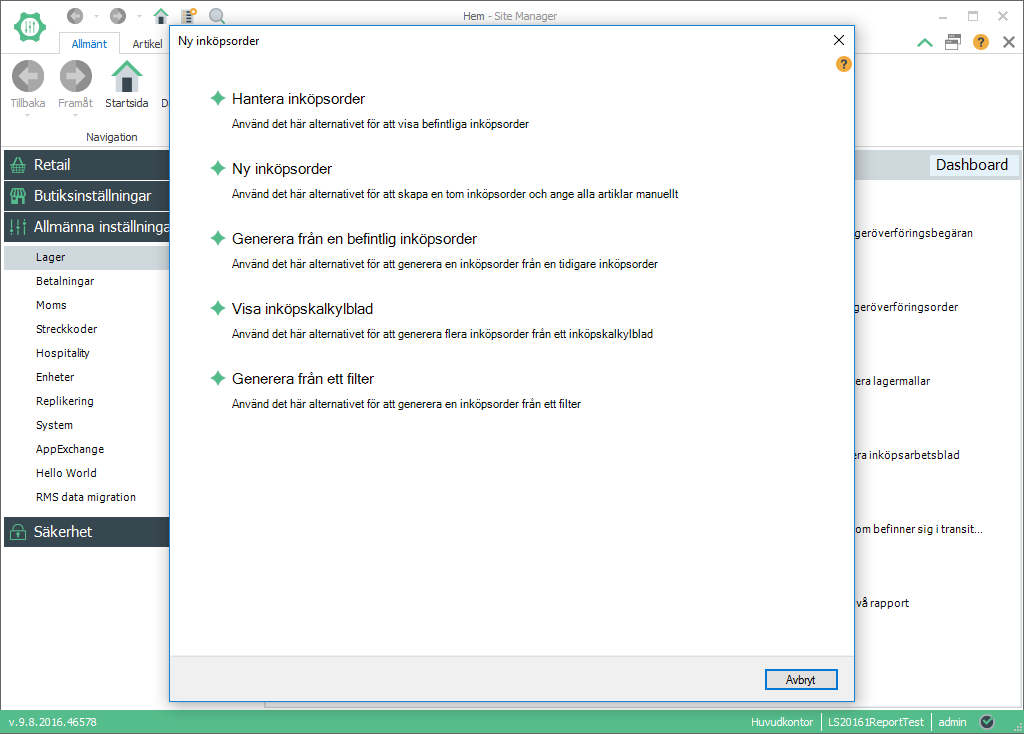Click the magnifying glass search icon
1024x734 pixels.
pos(217,16)
